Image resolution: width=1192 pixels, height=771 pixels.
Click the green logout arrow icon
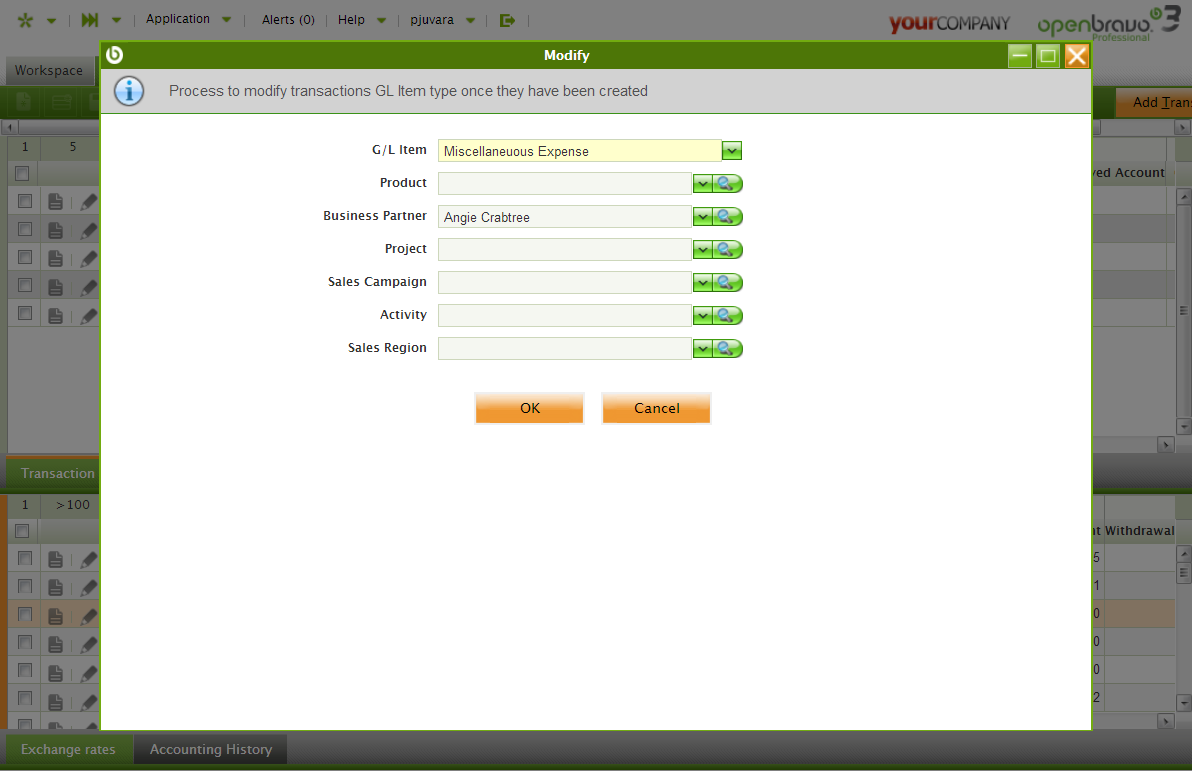point(507,21)
